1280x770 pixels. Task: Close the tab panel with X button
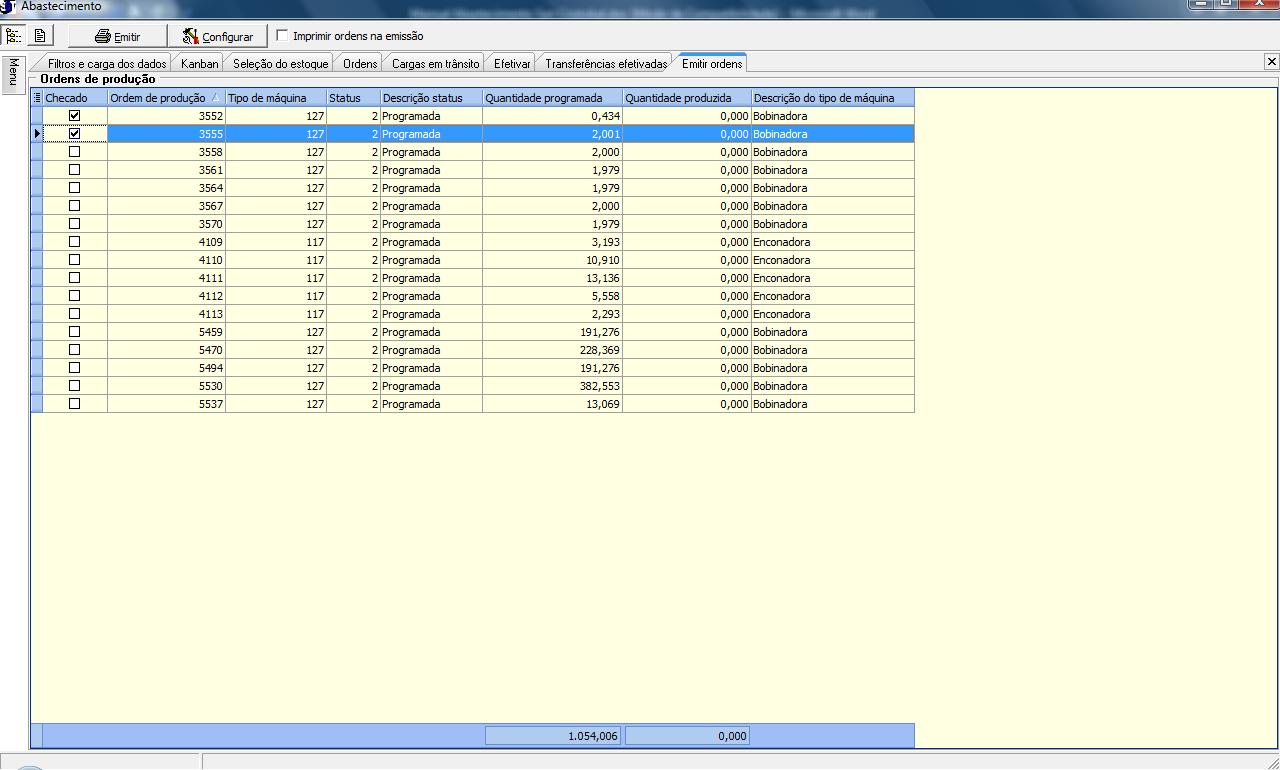click(1271, 62)
